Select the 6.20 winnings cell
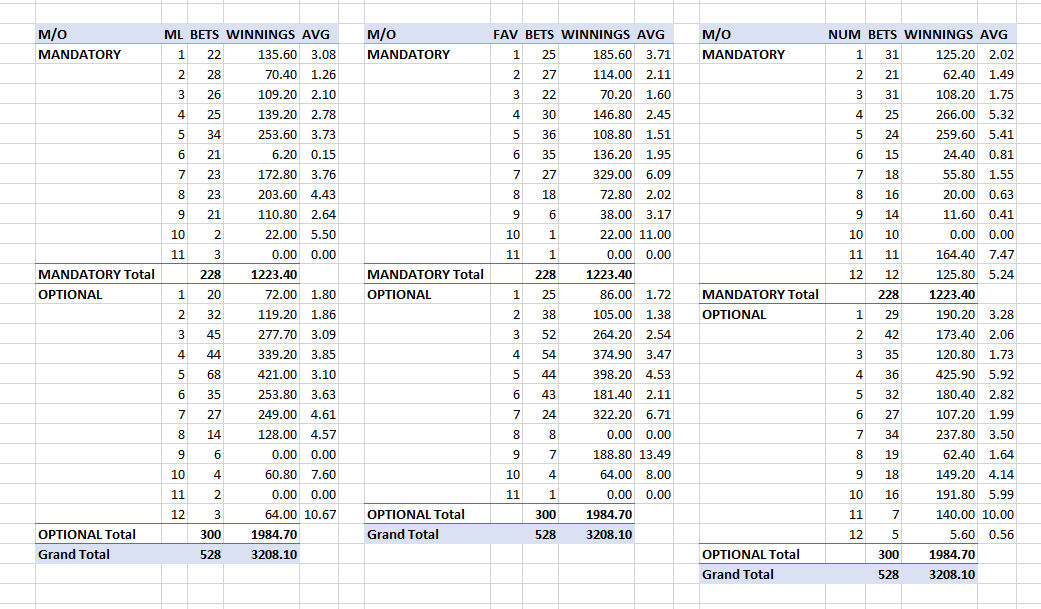 click(283, 154)
